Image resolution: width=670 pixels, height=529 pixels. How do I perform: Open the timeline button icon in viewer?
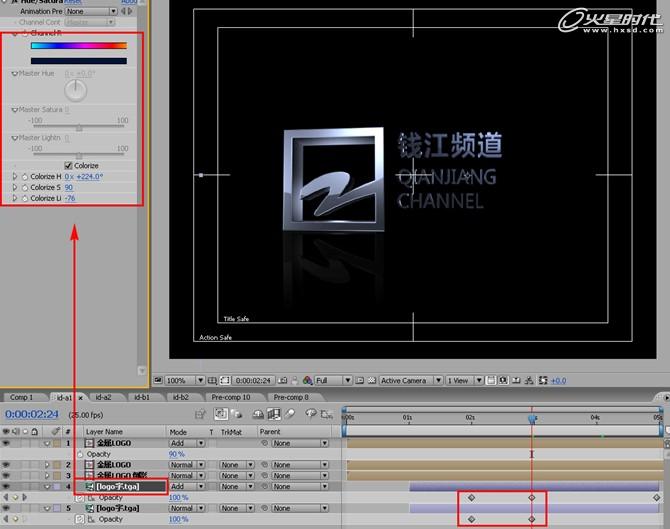516,380
